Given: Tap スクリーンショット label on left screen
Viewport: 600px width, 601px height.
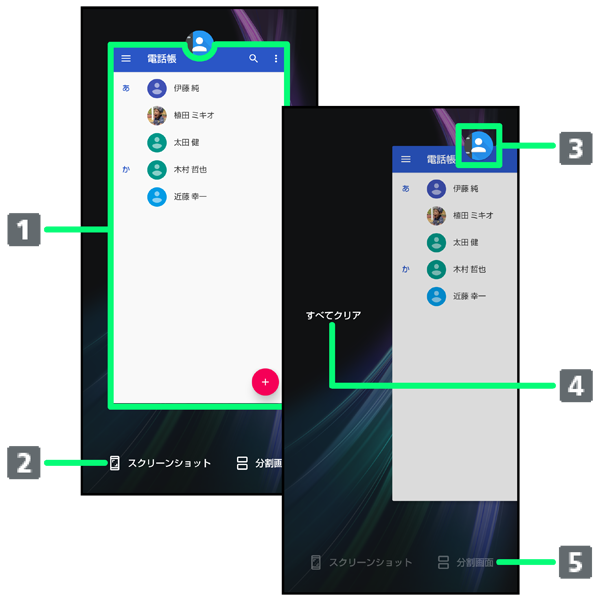Looking at the screenshot, I should pyautogui.click(x=169, y=463).
